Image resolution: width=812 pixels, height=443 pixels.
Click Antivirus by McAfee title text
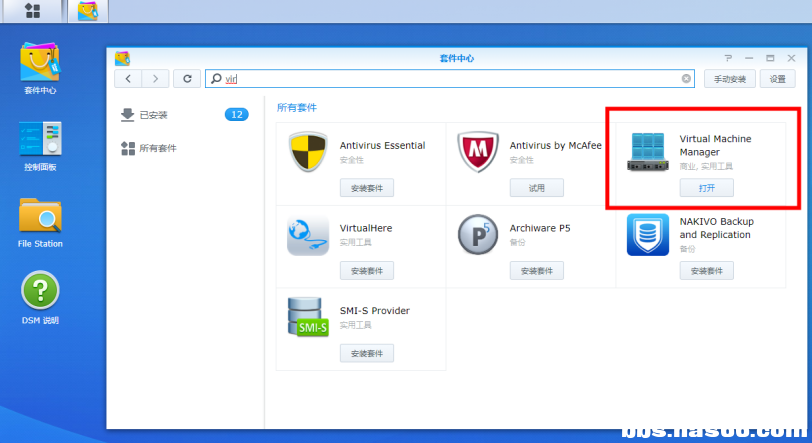tap(555, 146)
